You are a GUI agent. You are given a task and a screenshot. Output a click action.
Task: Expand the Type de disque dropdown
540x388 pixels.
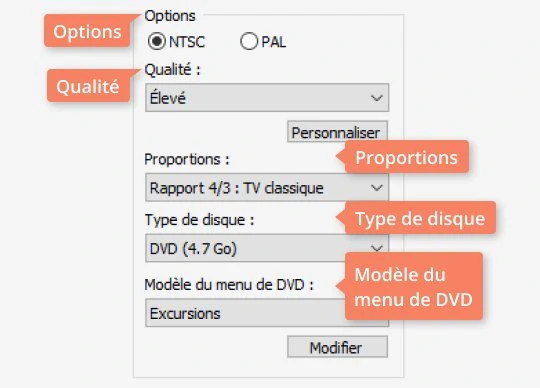(267, 248)
